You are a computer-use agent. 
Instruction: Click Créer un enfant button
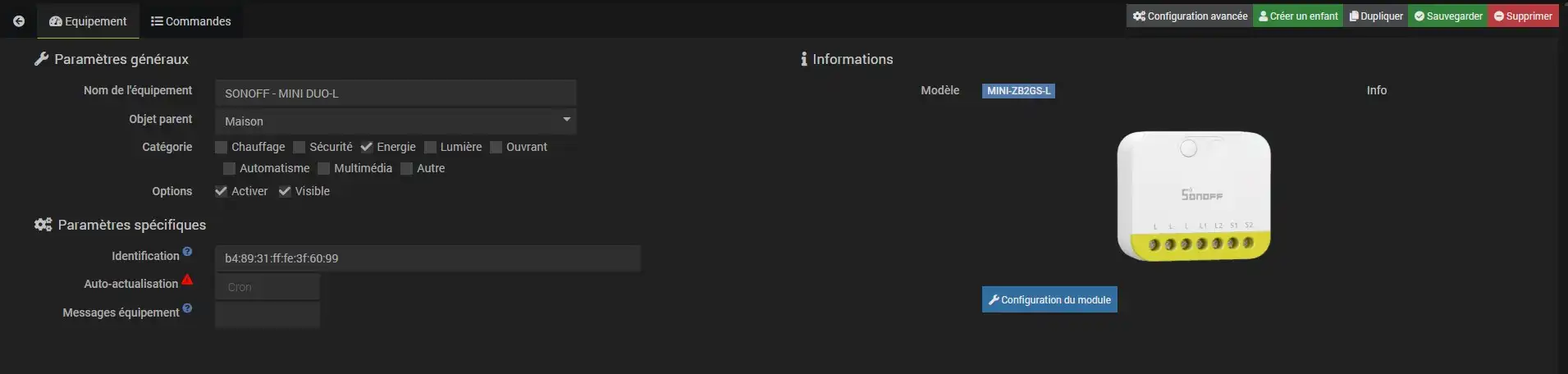pos(1298,16)
